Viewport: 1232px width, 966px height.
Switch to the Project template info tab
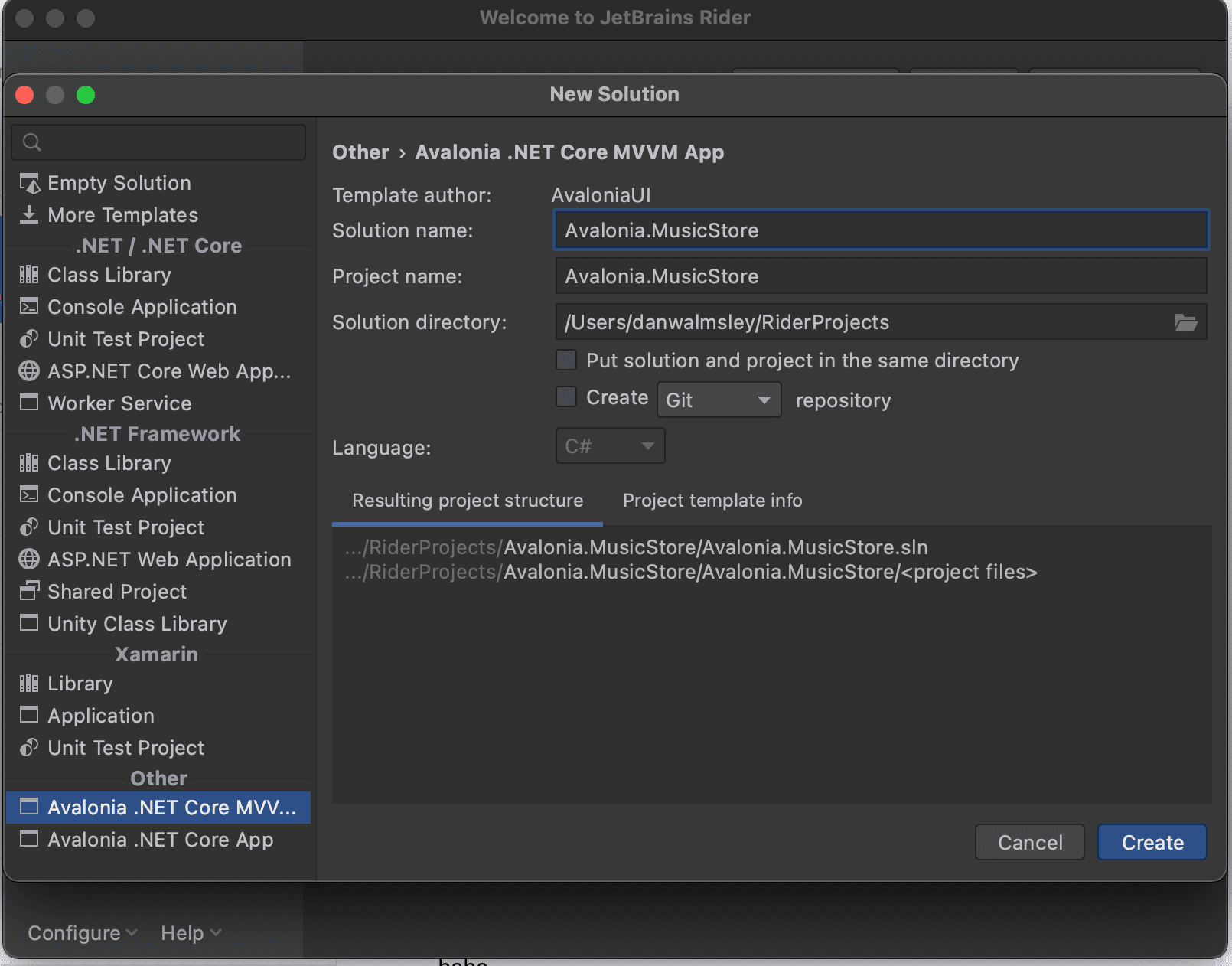(x=712, y=501)
